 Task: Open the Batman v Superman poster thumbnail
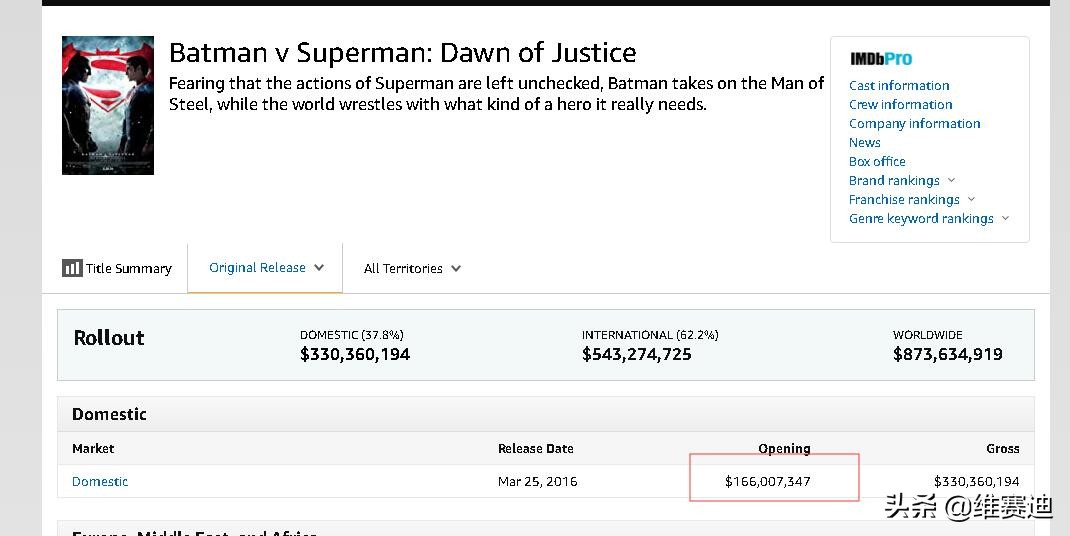(108, 105)
